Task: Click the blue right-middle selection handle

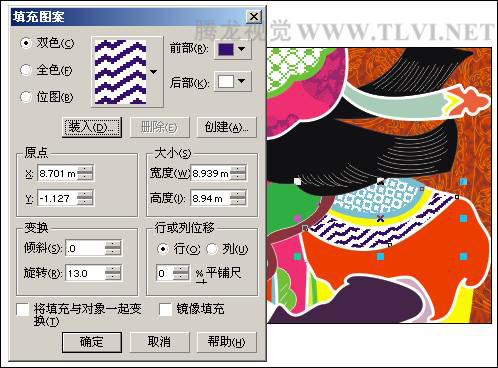Action: click(x=463, y=219)
